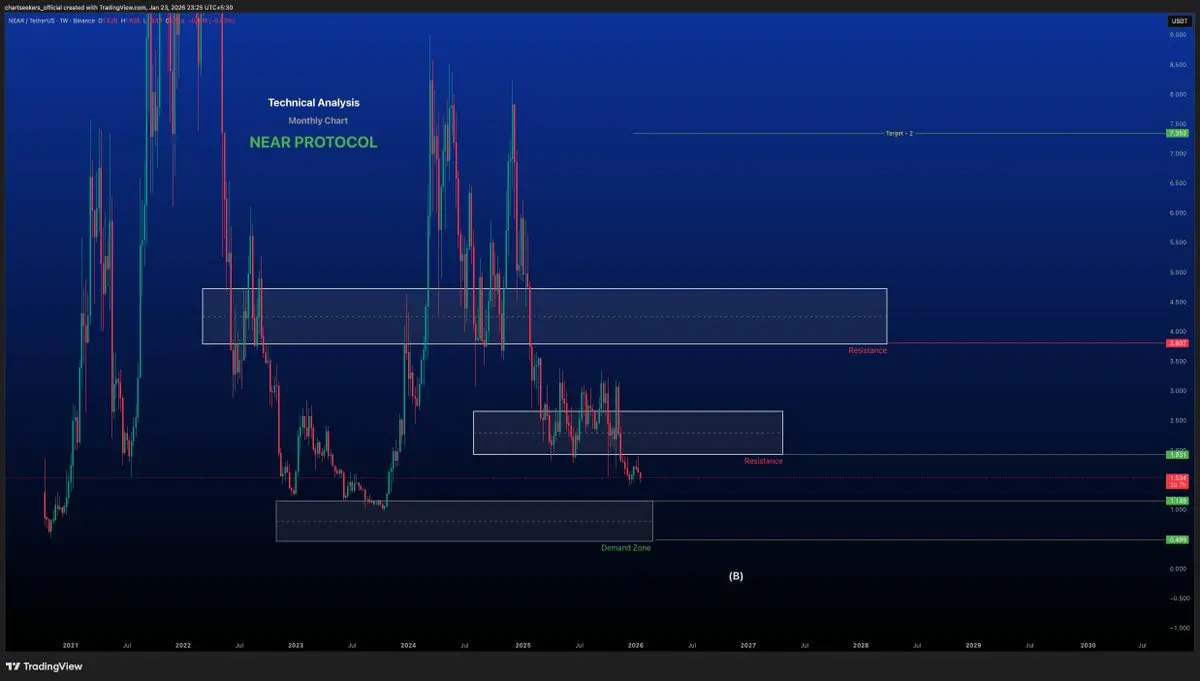Image resolution: width=1200 pixels, height=681 pixels.
Task: Click the Monthly Chart subtitle
Action: pyautogui.click(x=318, y=121)
